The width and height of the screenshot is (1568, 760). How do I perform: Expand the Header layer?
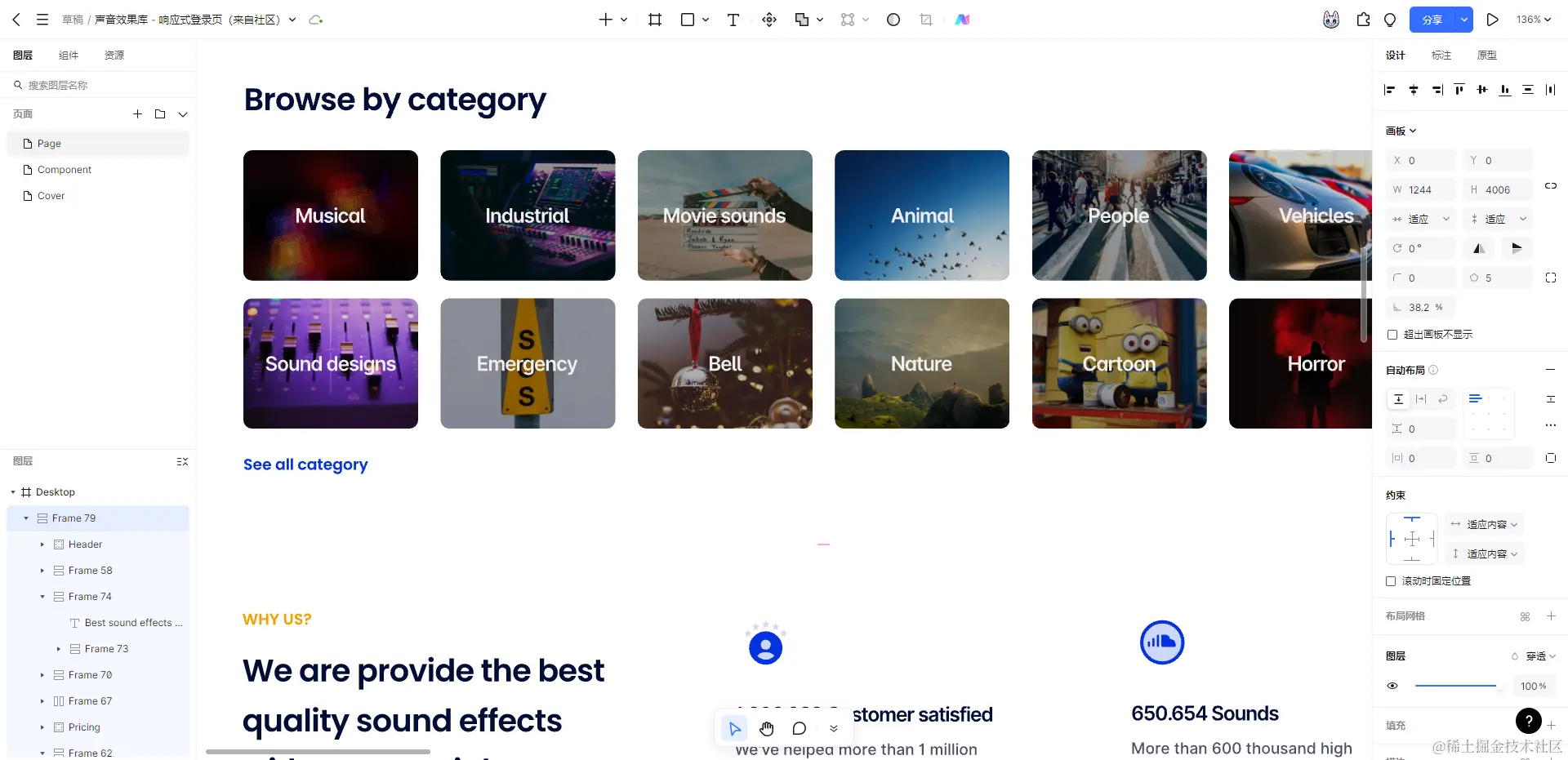[x=42, y=544]
